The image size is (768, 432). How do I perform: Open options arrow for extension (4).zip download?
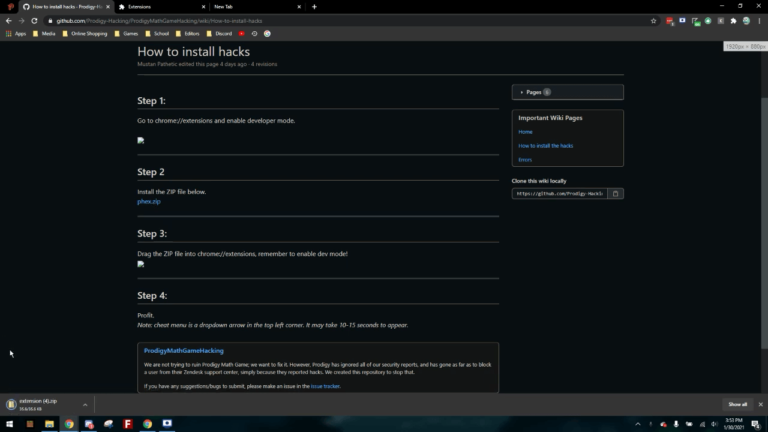85,405
